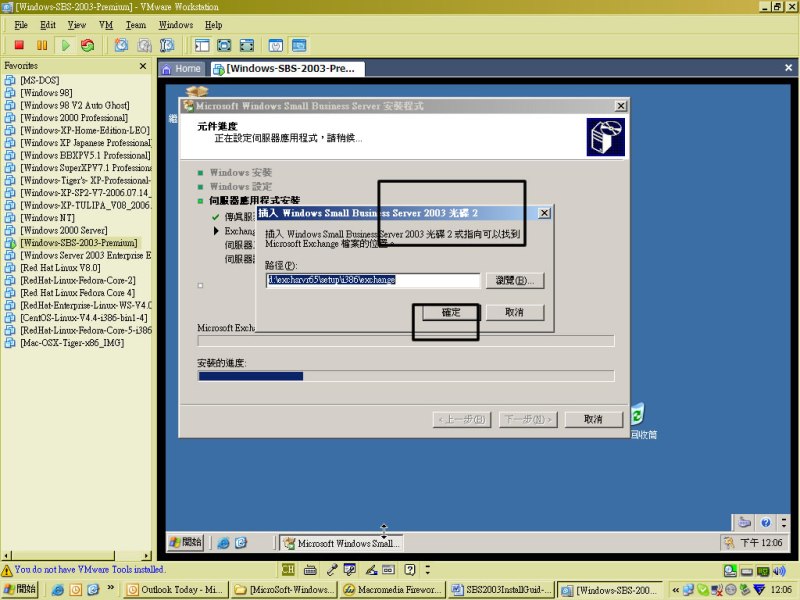Click the VMware status bar sound icon
This screenshot has width=800, height=600.
(x=779, y=571)
